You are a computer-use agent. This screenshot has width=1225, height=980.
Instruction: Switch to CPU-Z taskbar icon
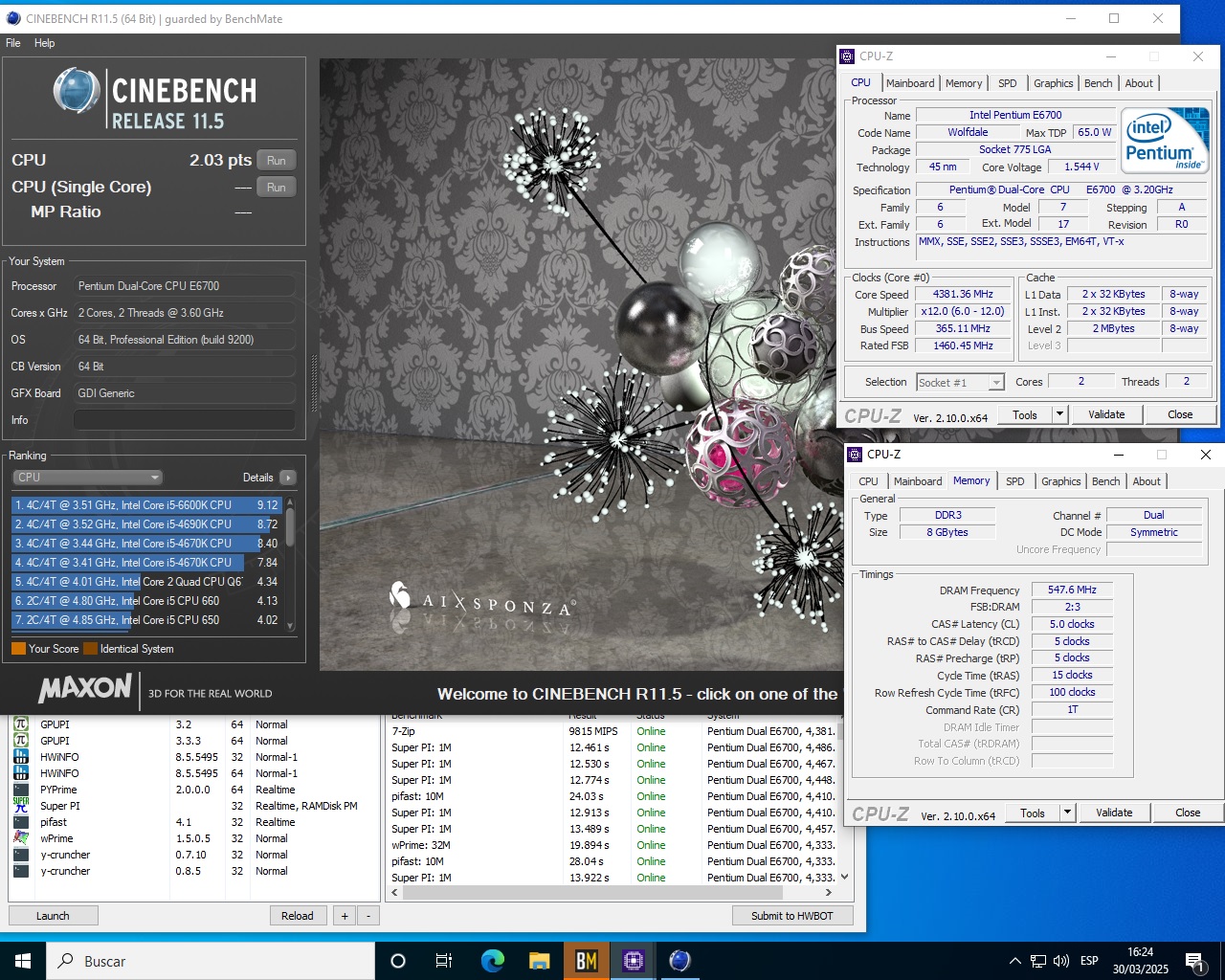(x=633, y=961)
